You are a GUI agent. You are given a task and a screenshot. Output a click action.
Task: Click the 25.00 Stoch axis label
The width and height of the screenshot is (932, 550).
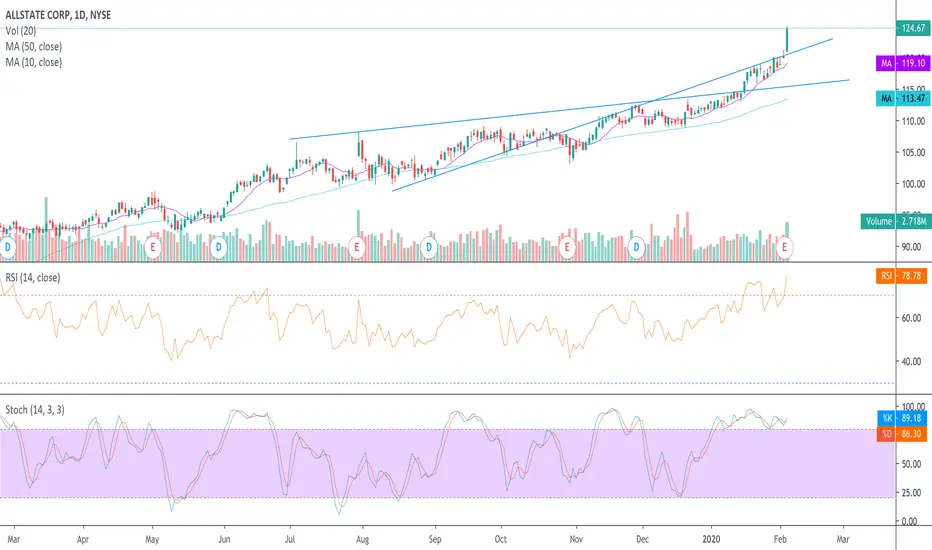[911, 493]
